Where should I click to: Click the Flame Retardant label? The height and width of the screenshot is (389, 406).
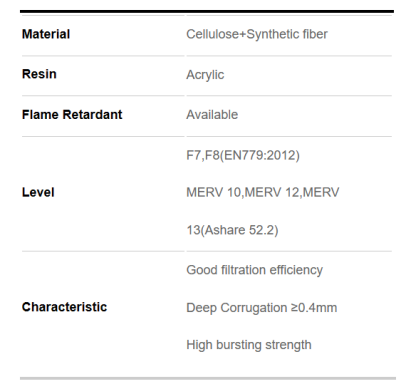[72, 115]
